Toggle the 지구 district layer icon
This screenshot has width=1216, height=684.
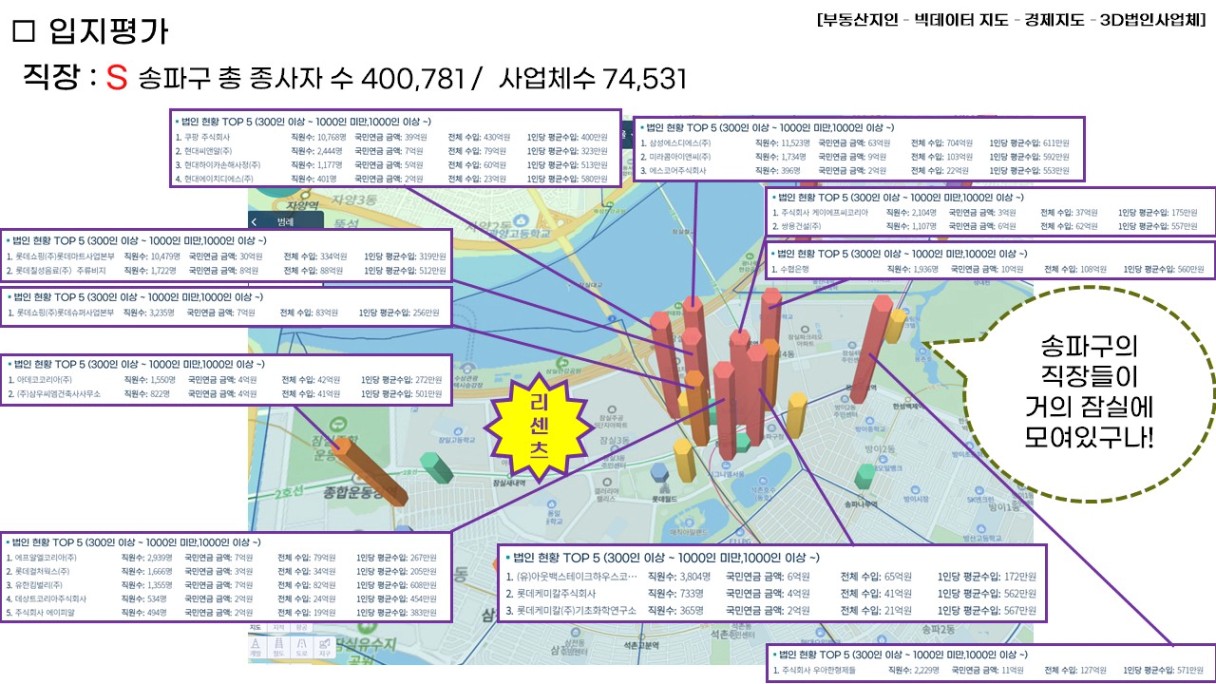324,646
